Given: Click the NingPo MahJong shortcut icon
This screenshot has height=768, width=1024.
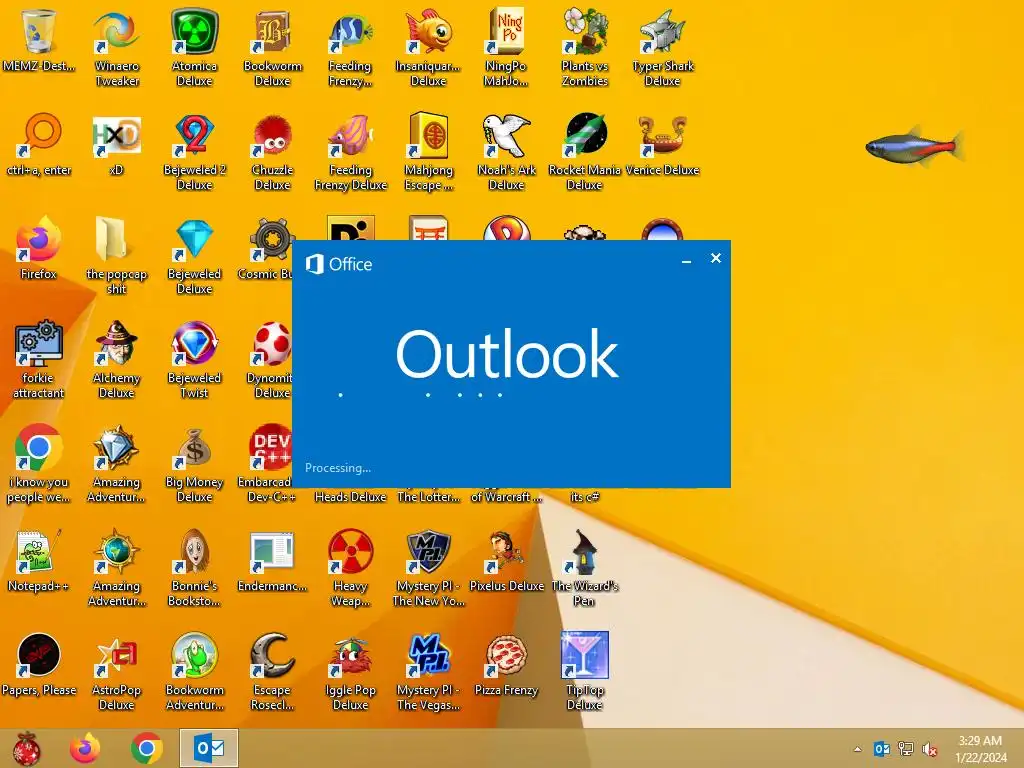Looking at the screenshot, I should coord(506,31).
